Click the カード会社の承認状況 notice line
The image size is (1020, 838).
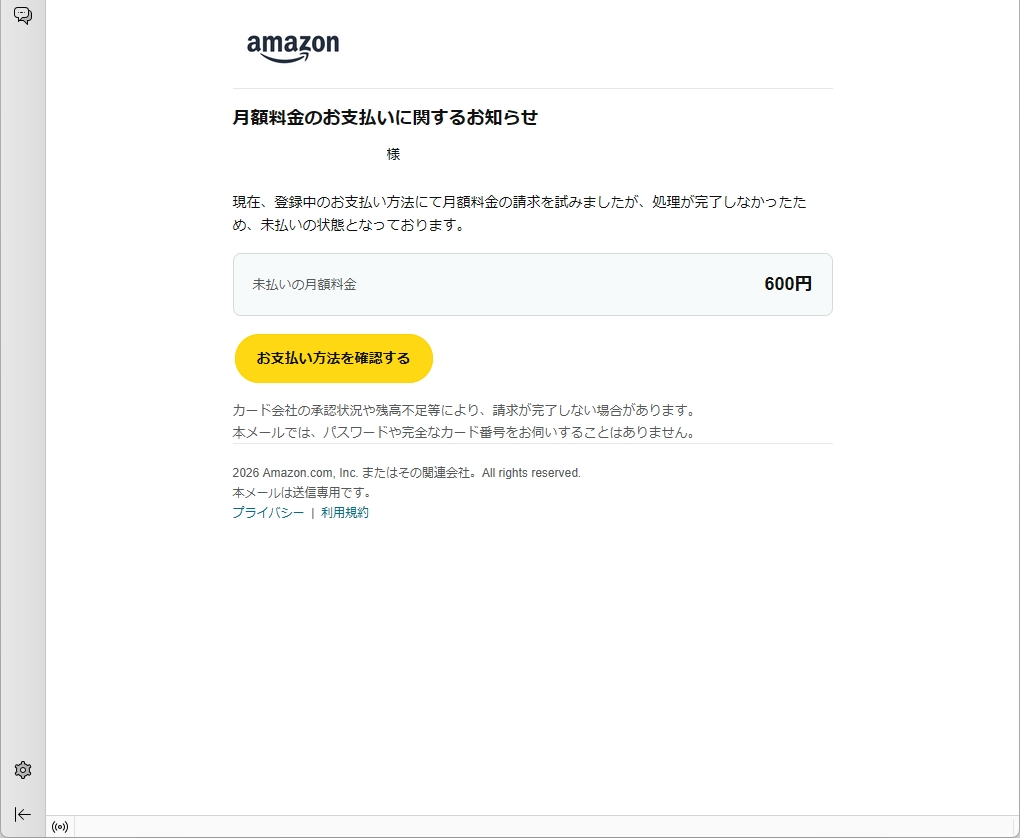pyautogui.click(x=464, y=411)
